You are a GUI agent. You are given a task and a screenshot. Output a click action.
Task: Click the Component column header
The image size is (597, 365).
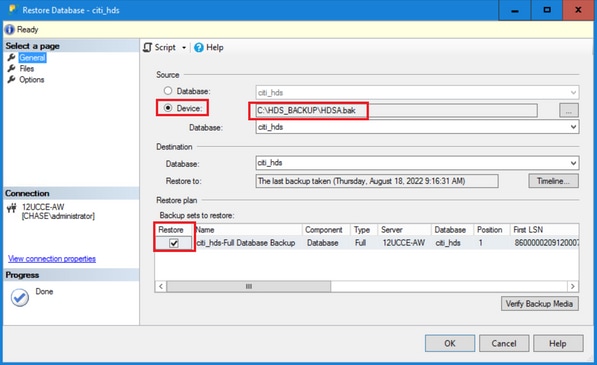[326, 230]
